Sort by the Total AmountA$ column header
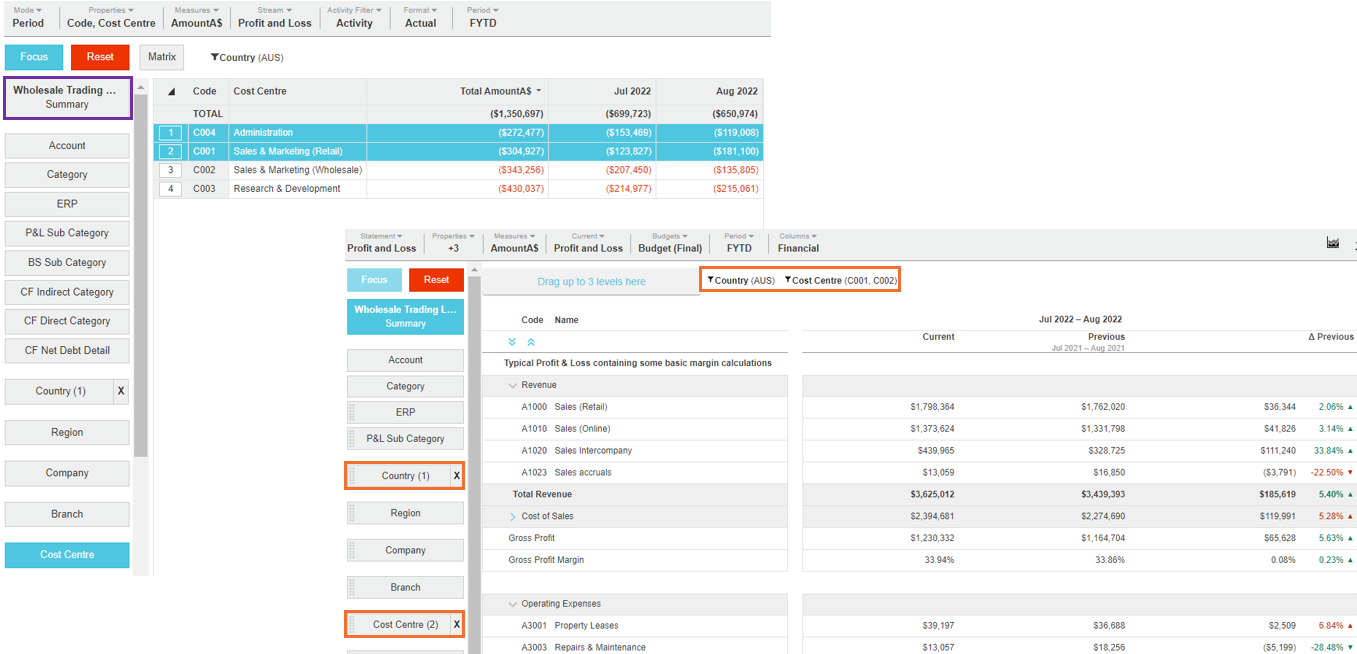This screenshot has width=1357, height=654. pyautogui.click(x=500, y=92)
